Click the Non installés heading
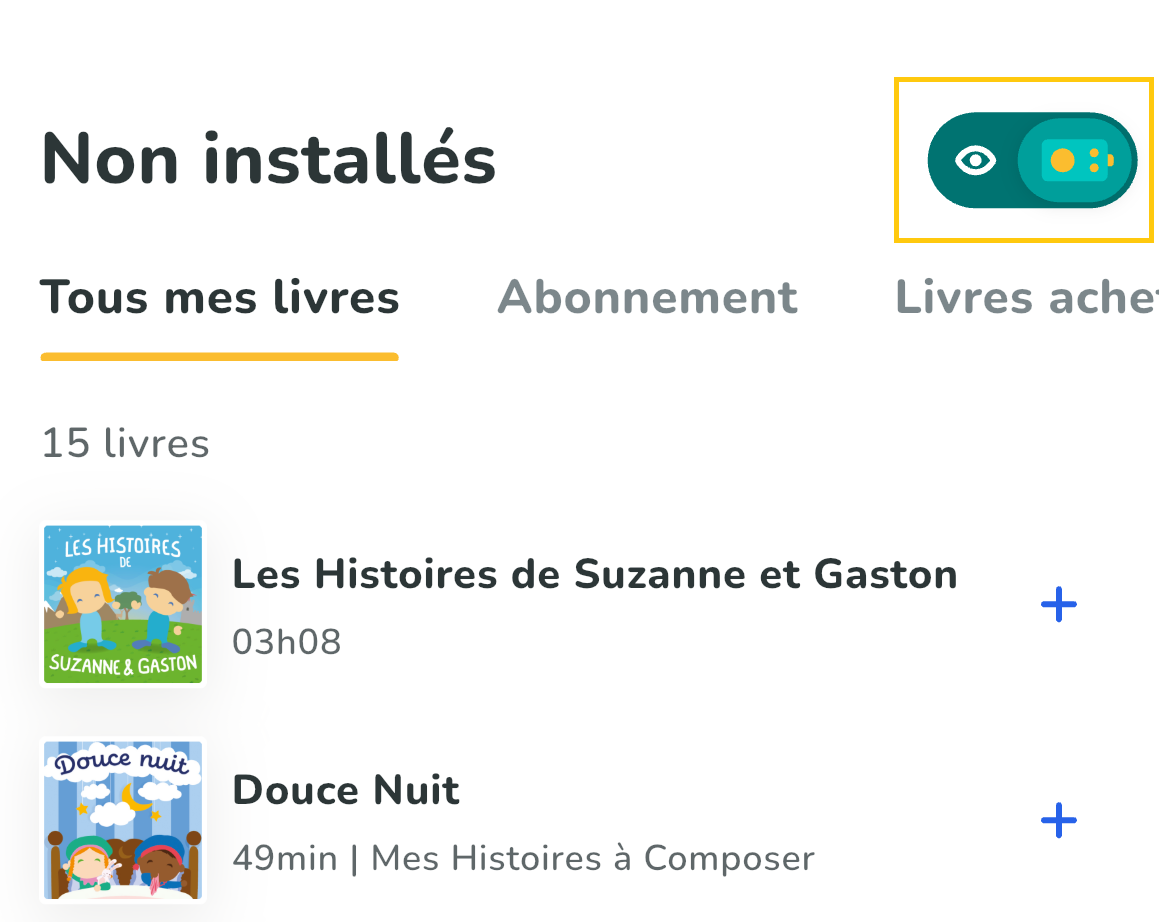 click(268, 158)
